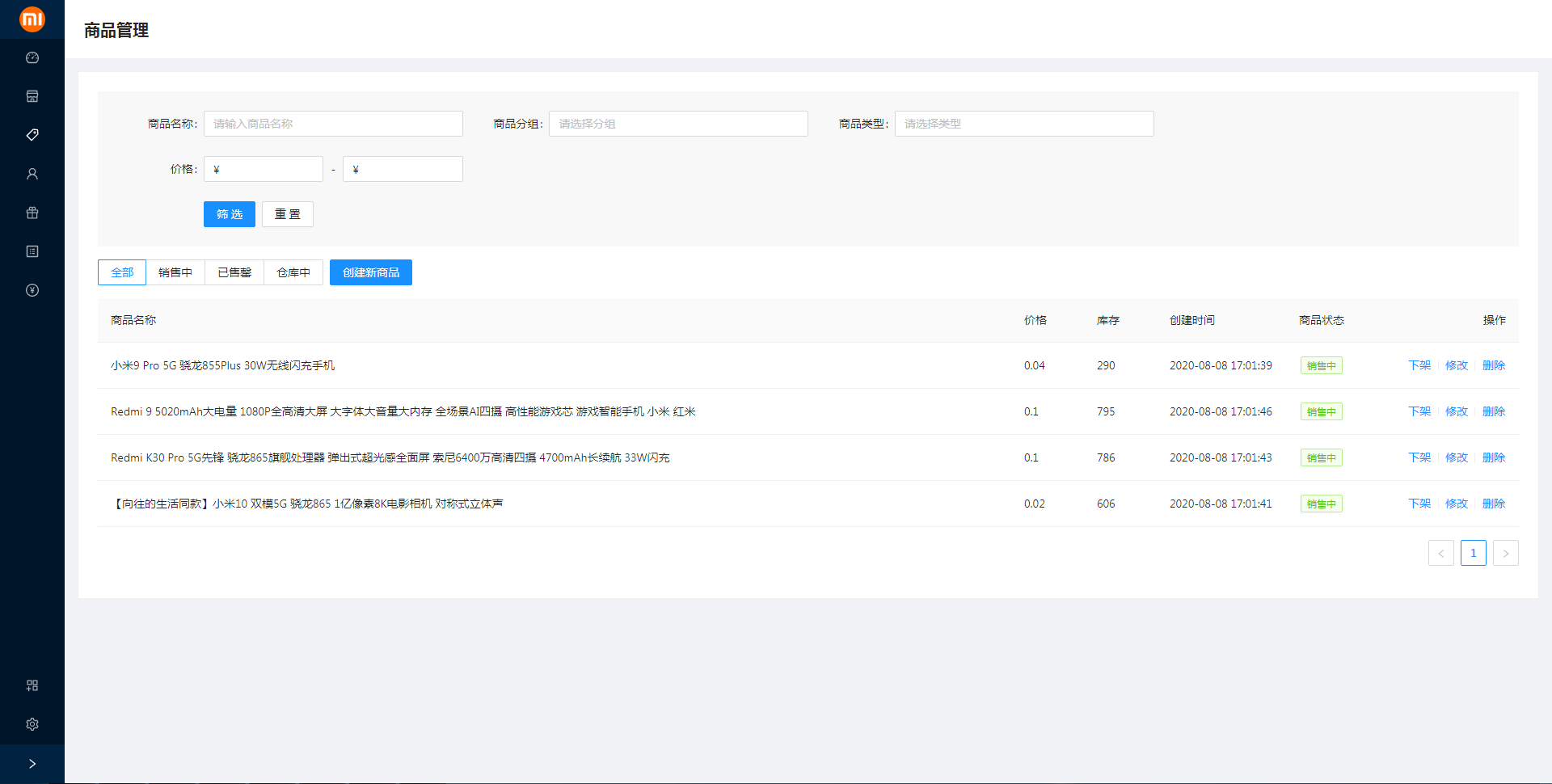This screenshot has width=1552, height=784.
Task: Click price value 0.04
Action: point(1035,365)
